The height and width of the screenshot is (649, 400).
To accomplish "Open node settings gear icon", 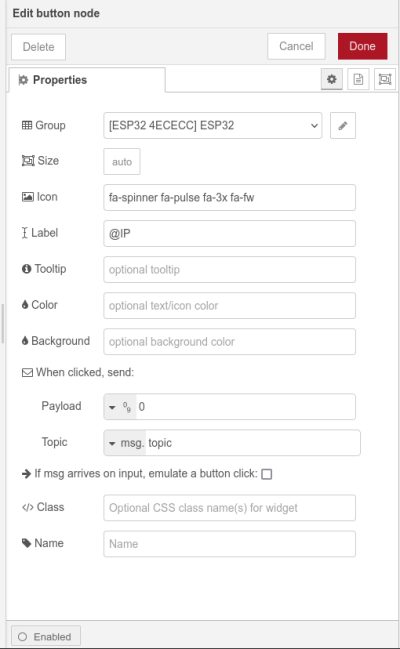I will point(332,79).
